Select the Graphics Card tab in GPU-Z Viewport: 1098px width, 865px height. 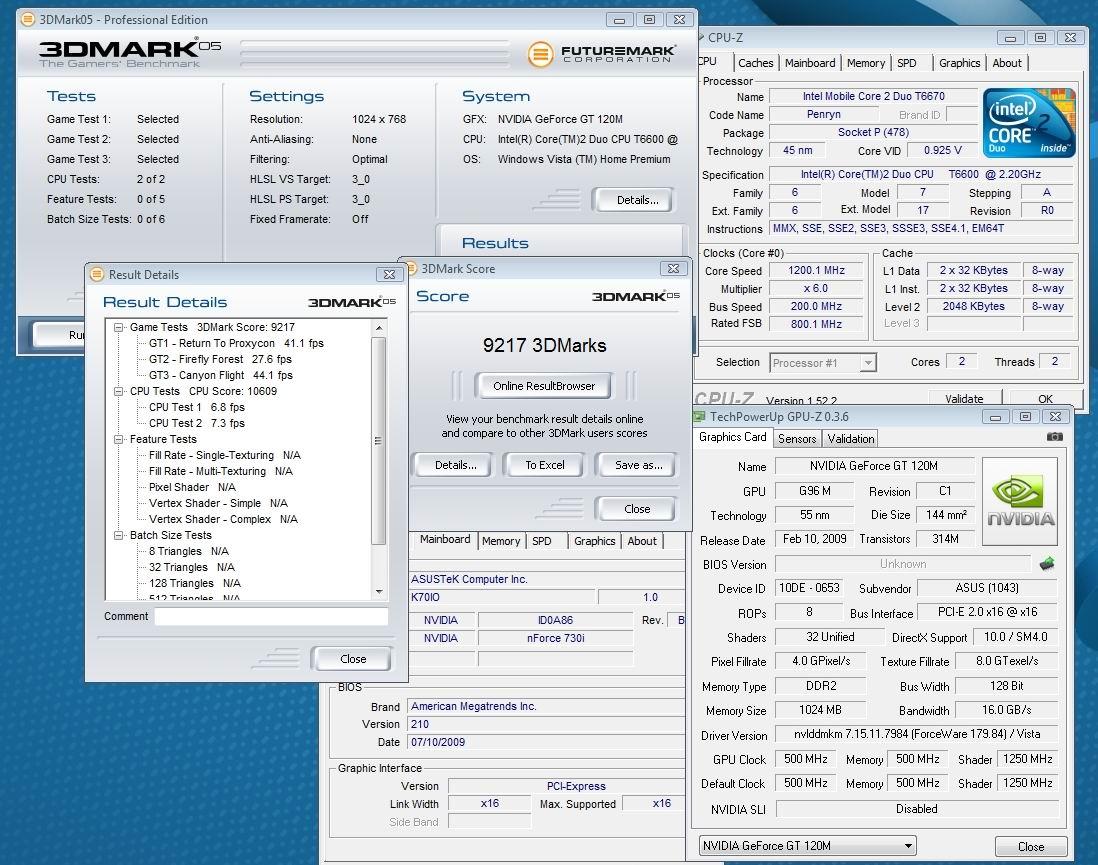point(732,437)
